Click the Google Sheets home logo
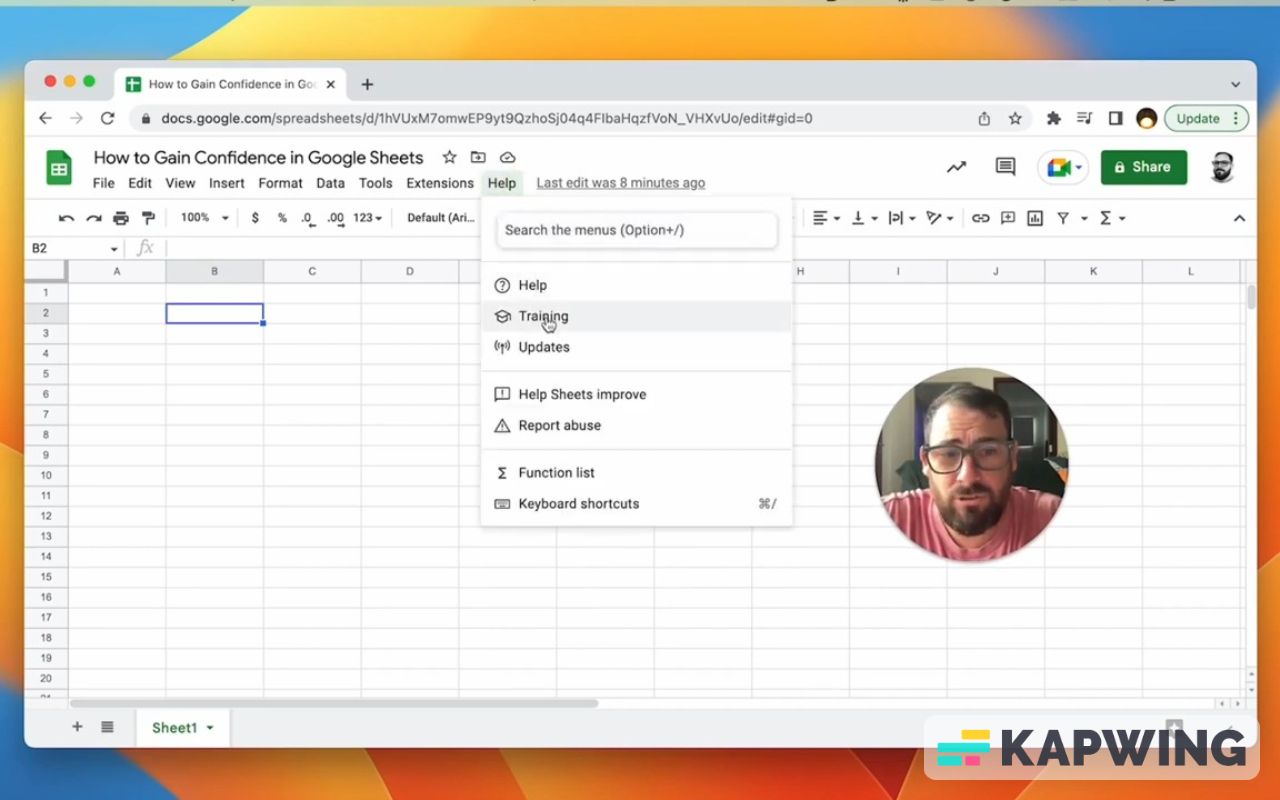Viewport: 1280px width, 800px height. pyautogui.click(x=59, y=168)
